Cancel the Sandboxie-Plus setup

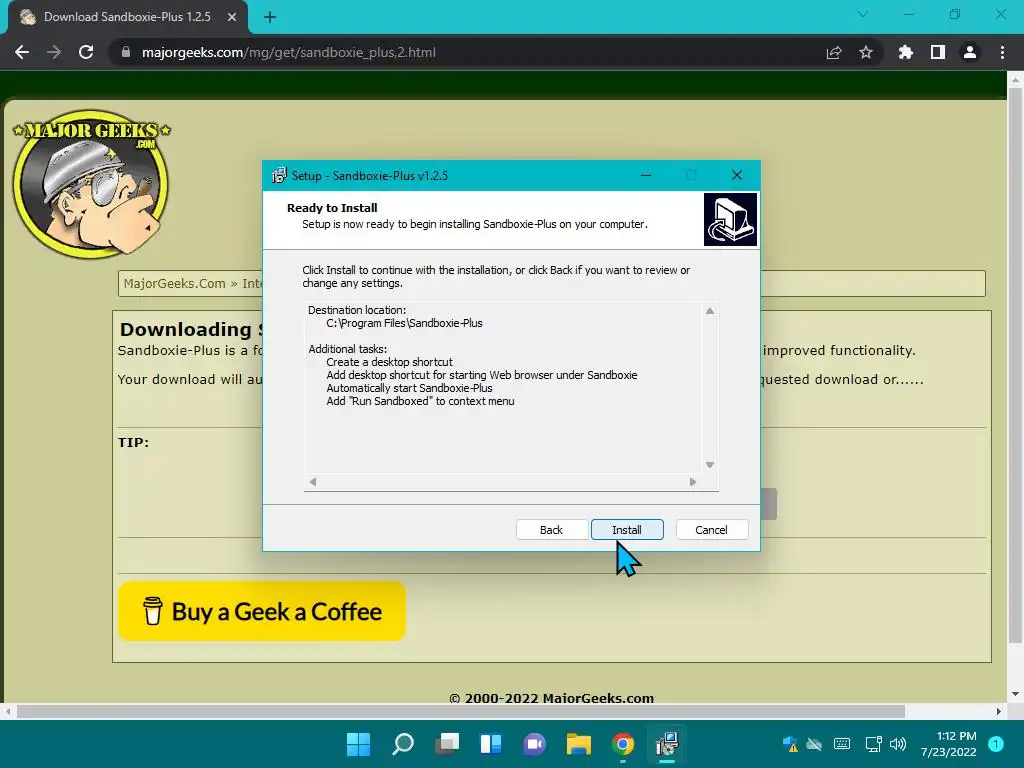pyautogui.click(x=711, y=530)
